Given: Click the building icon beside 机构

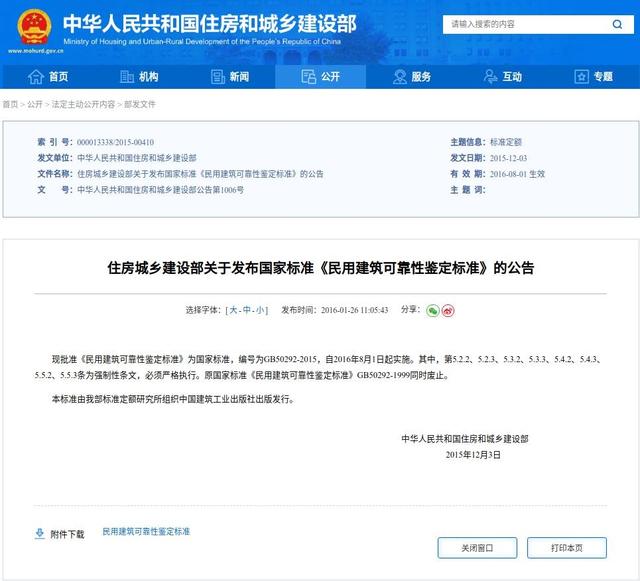Looking at the screenshot, I should point(127,77).
